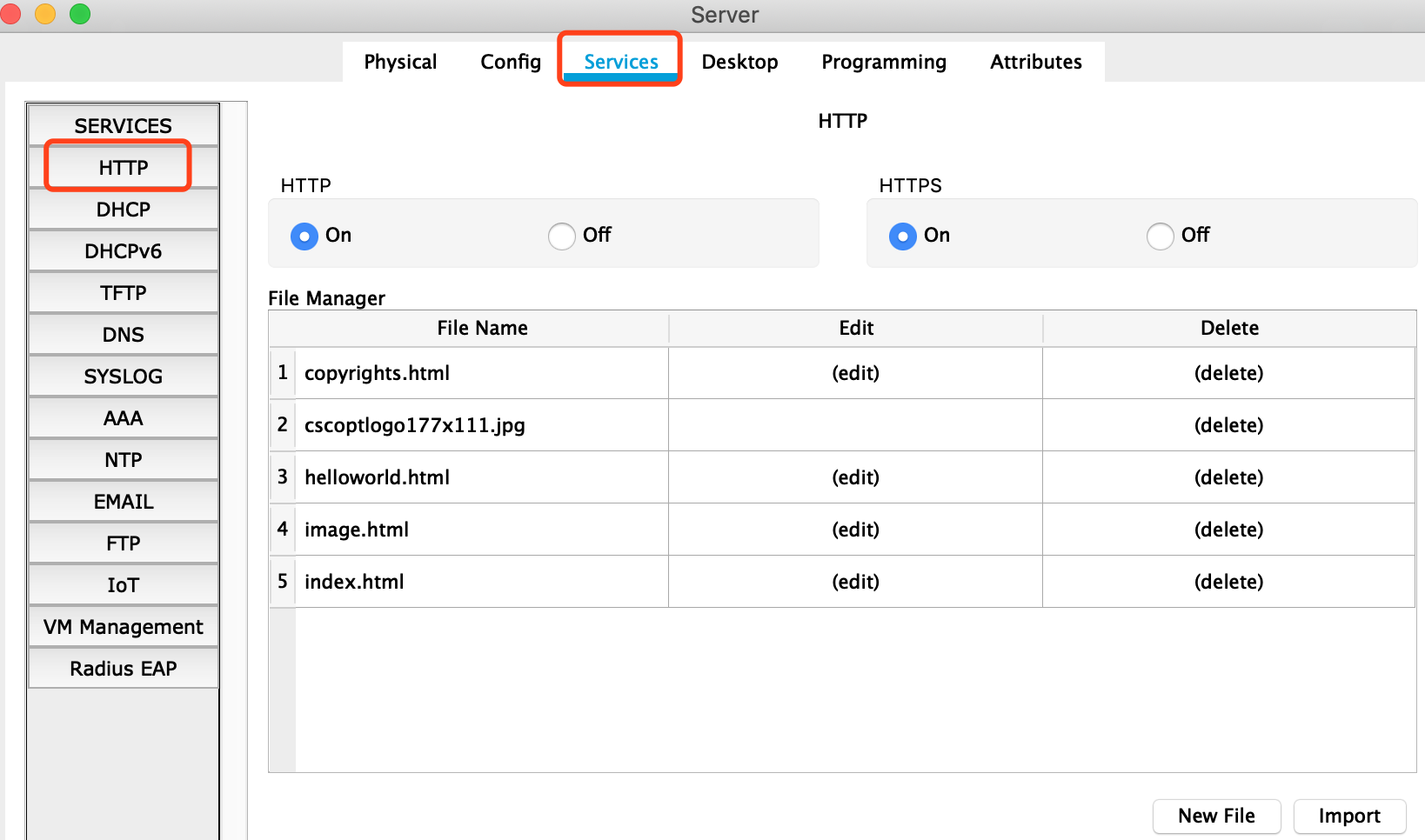Select the HTTPS On radio button

point(903,236)
